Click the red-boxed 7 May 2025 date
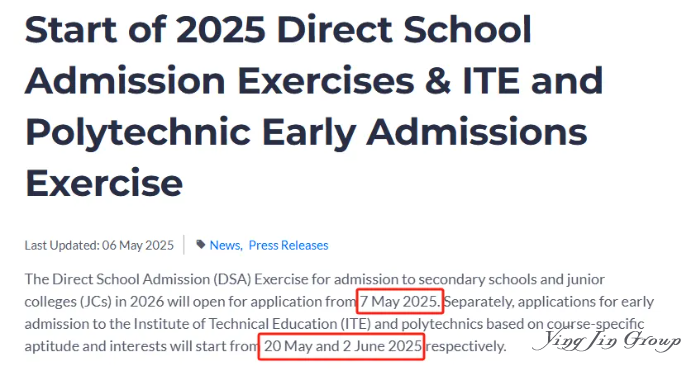The height and width of the screenshot is (371, 691). click(400, 301)
